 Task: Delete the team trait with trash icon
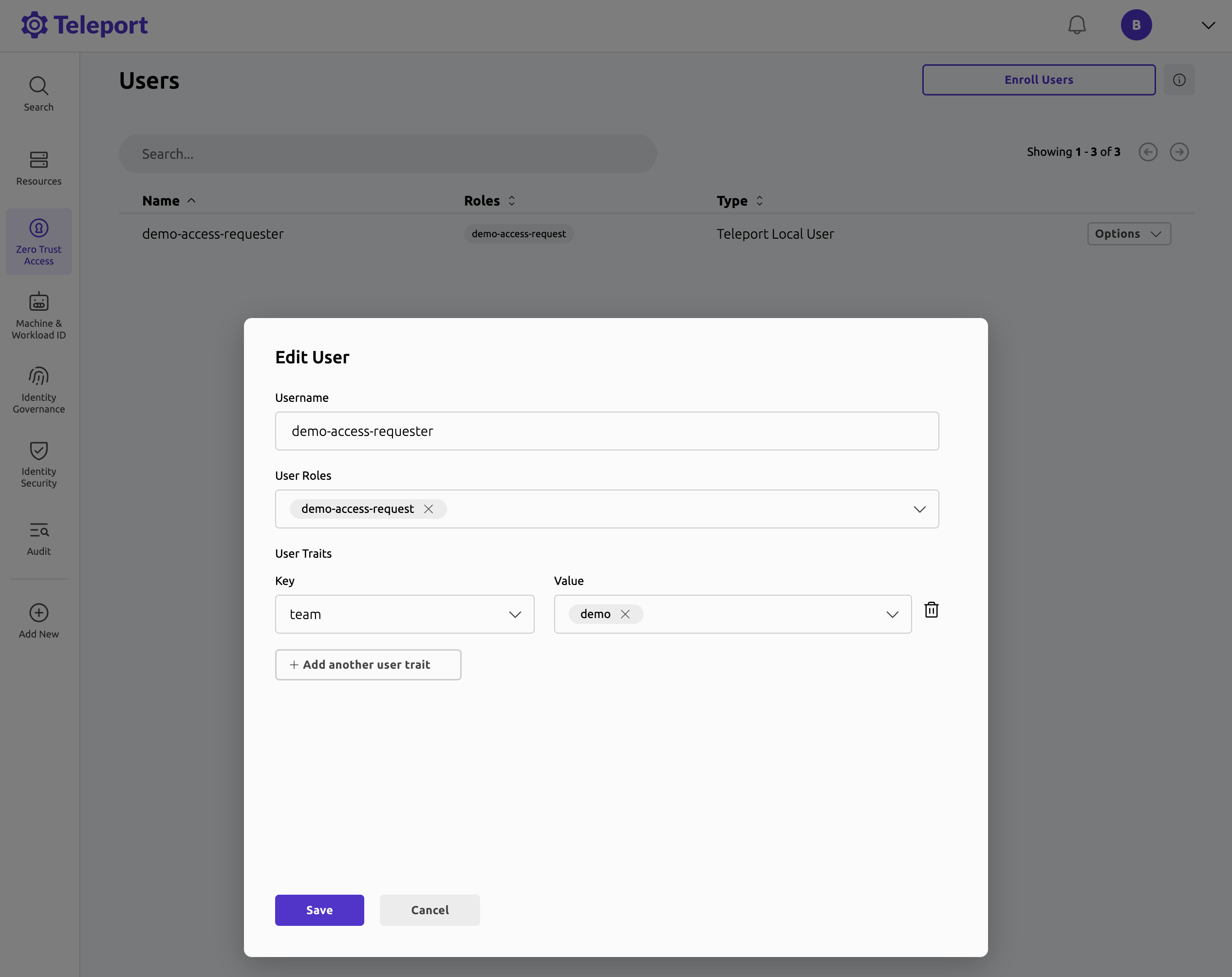931,609
